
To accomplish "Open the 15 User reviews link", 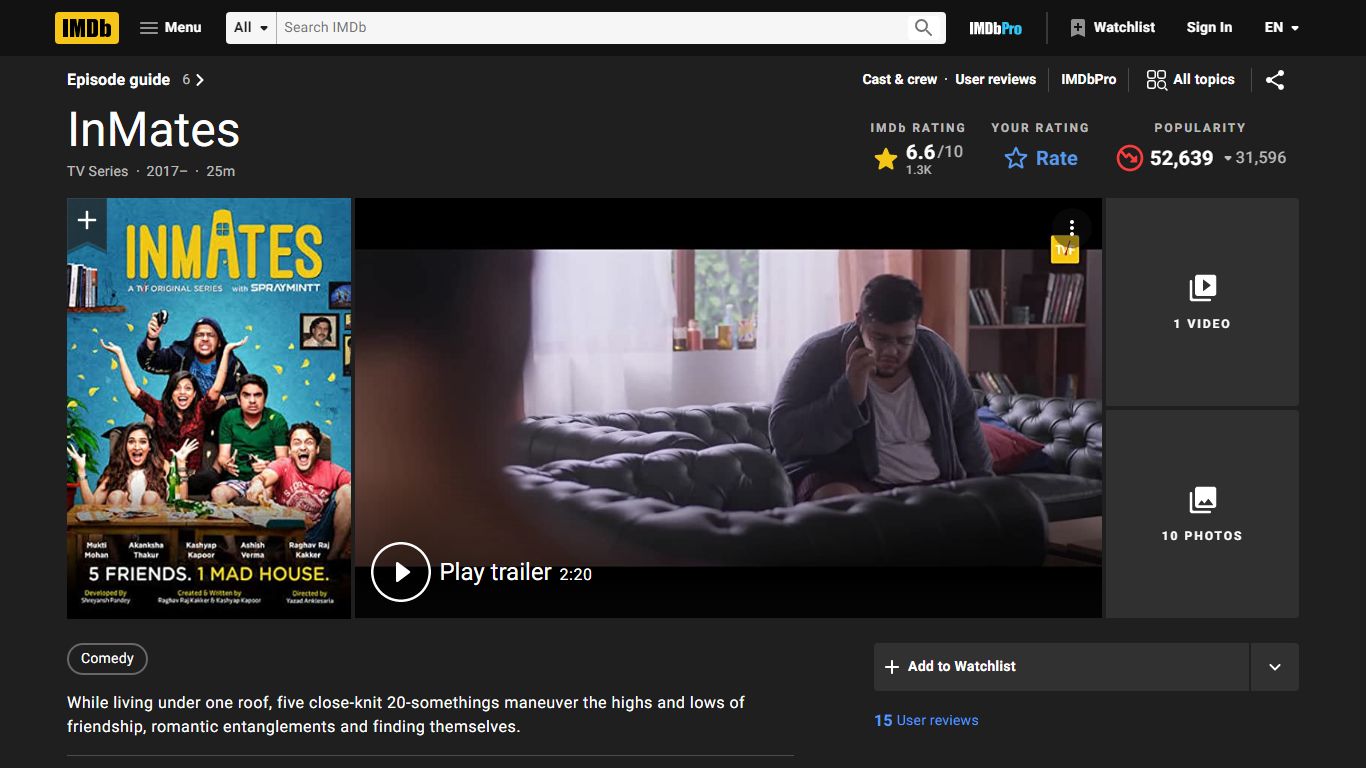I will coord(926,720).
